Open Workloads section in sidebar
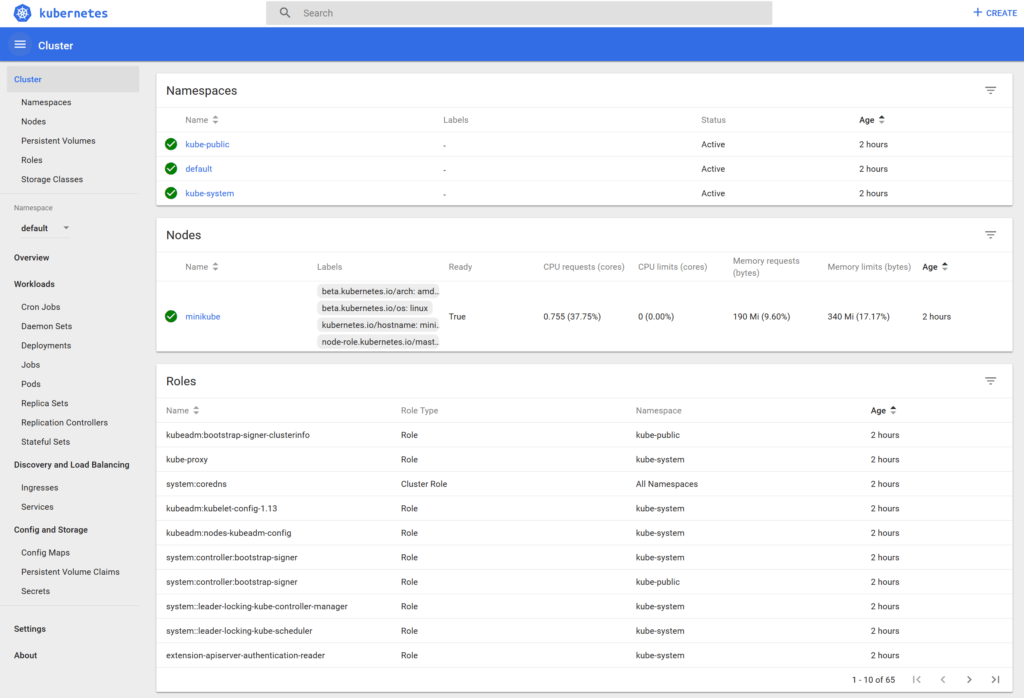This screenshot has width=1024, height=698. coord(34,284)
